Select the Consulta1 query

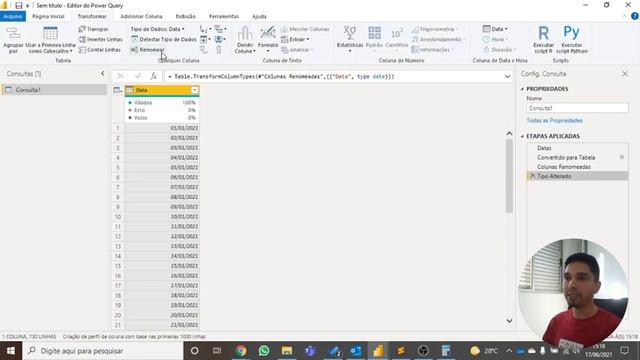(54, 90)
